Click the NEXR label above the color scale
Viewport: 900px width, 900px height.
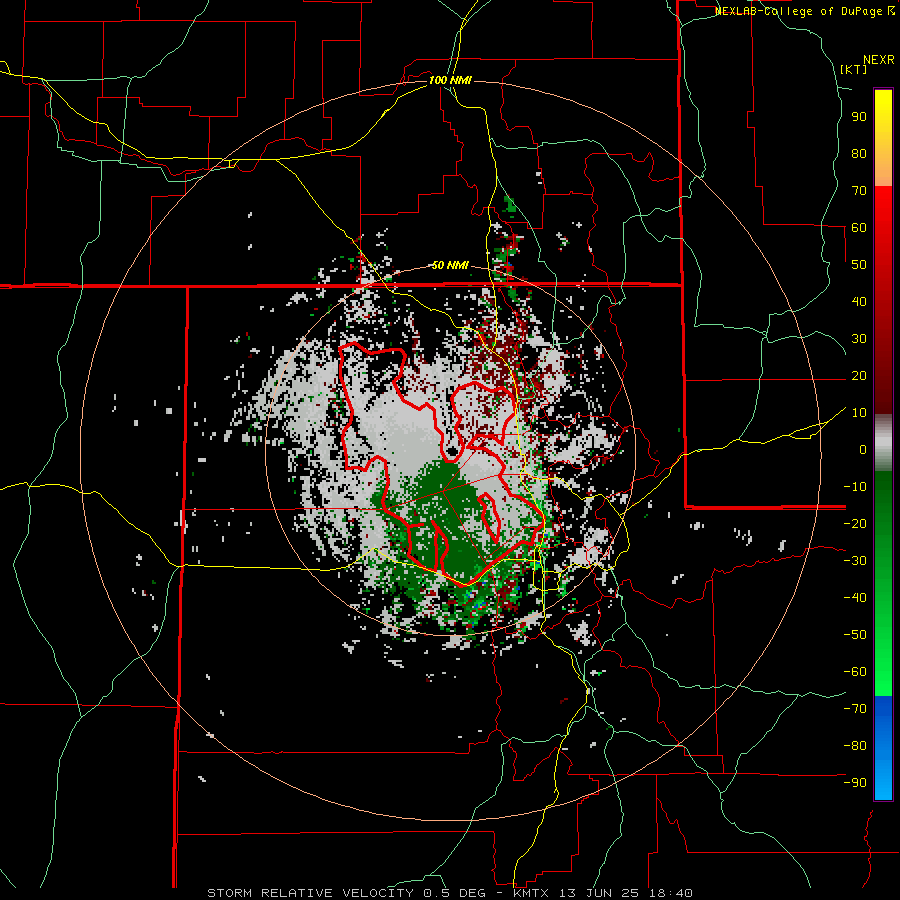(879, 60)
